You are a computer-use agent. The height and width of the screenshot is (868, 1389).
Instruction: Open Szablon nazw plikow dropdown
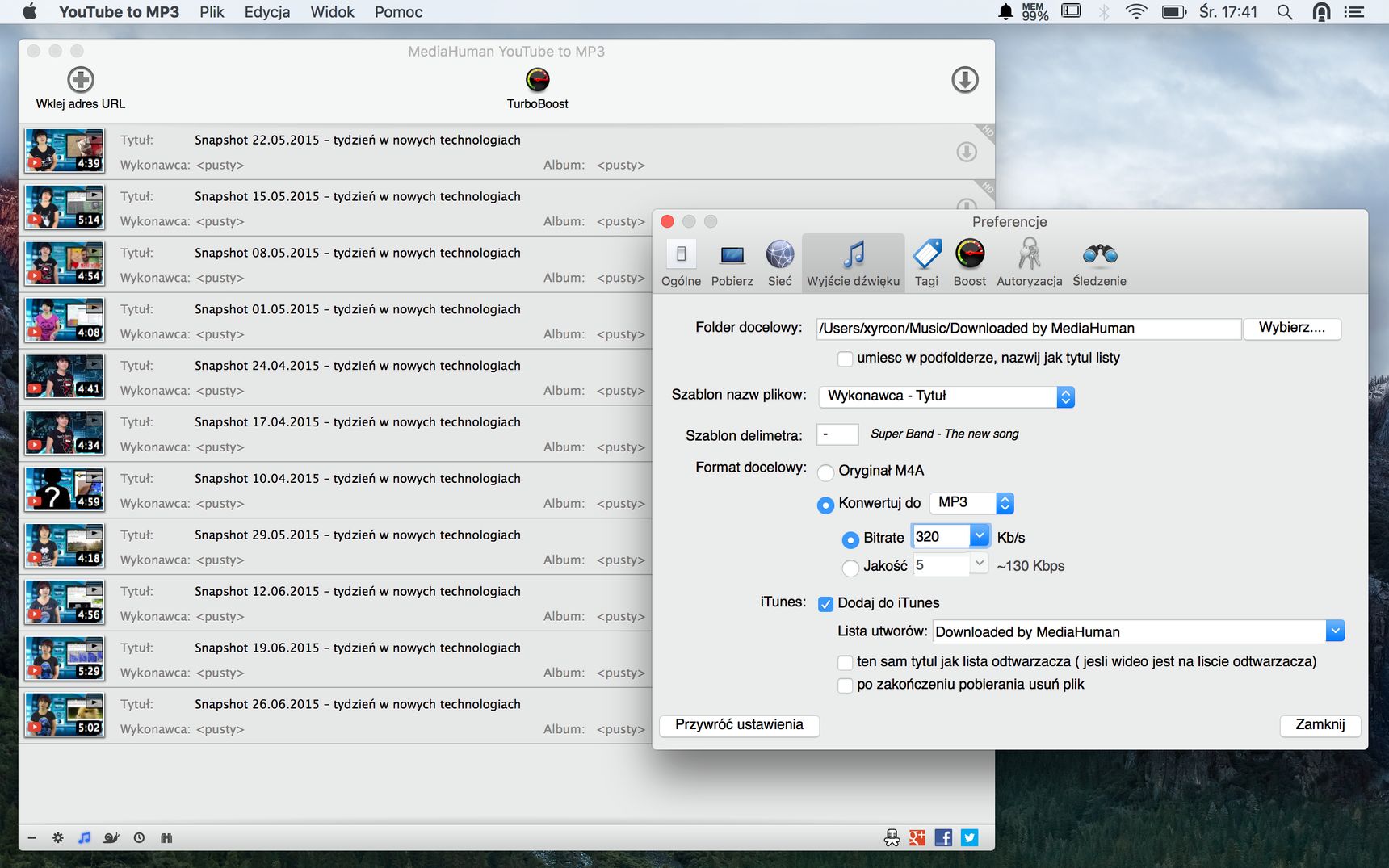[x=946, y=396]
